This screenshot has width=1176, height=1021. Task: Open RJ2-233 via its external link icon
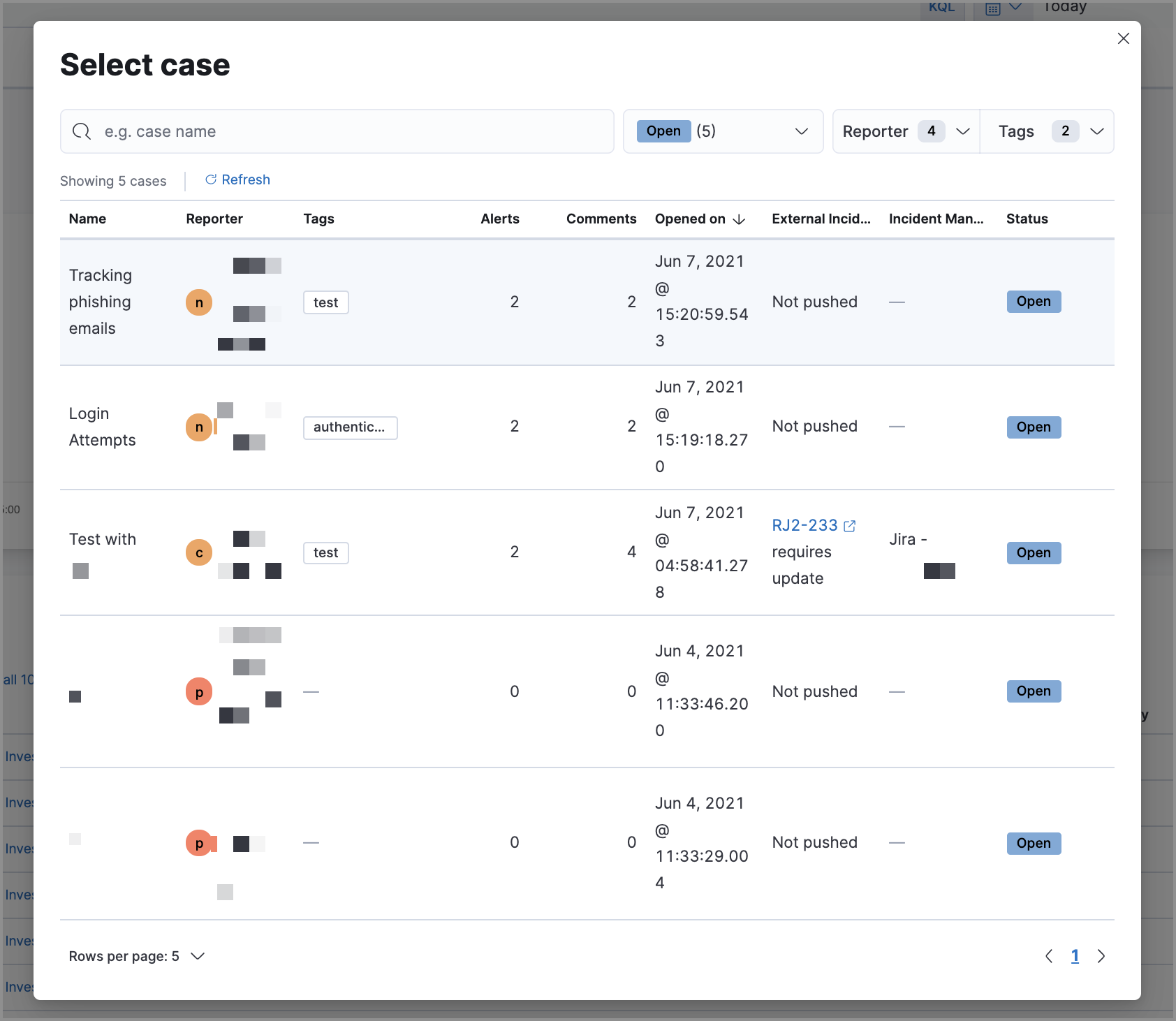[851, 525]
